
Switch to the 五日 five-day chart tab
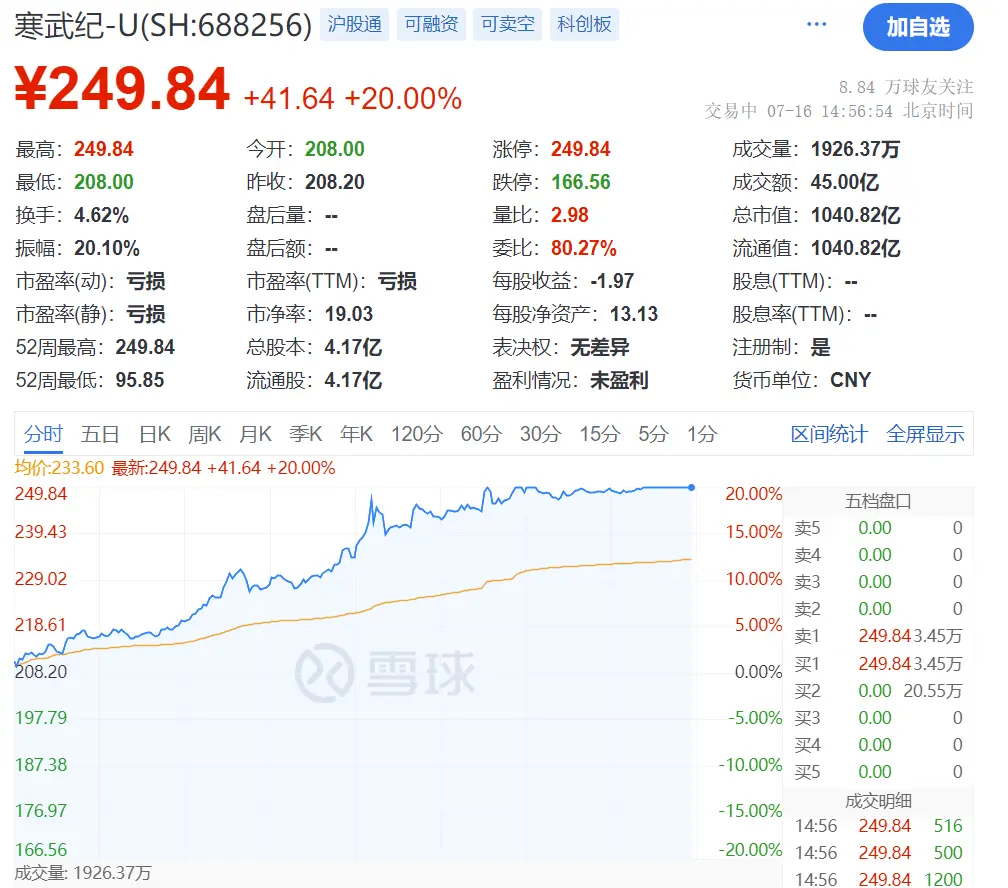click(x=100, y=434)
